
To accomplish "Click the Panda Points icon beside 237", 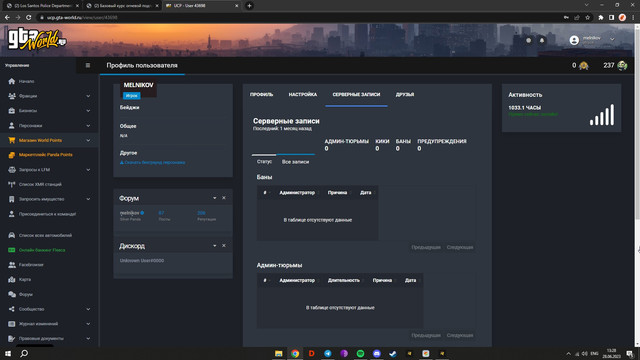I will click(x=622, y=65).
